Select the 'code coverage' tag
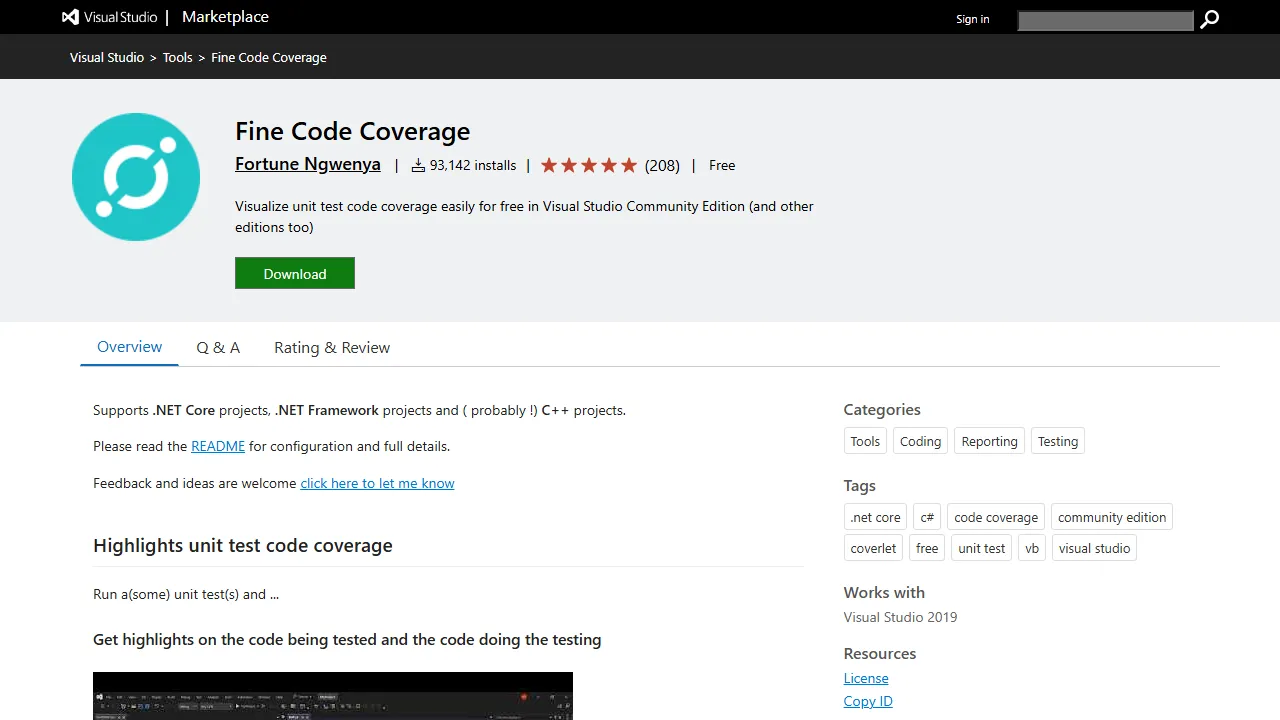 coord(995,517)
